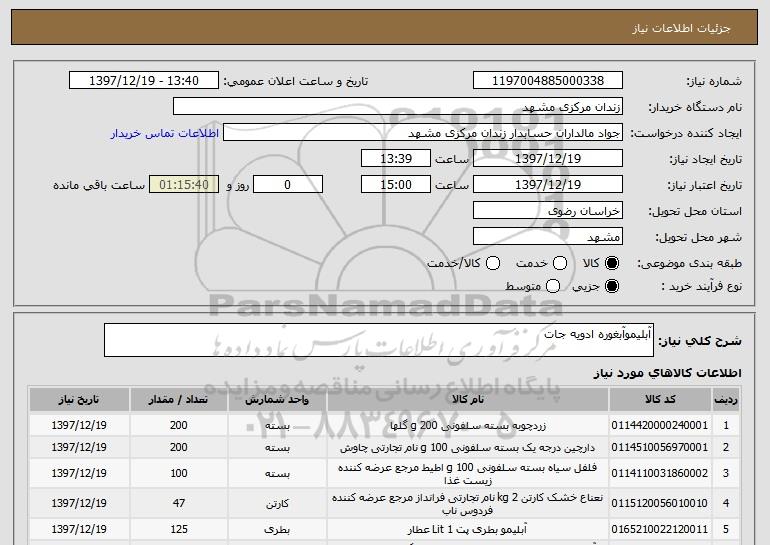Click the remaining days field showing 0

[288, 185]
